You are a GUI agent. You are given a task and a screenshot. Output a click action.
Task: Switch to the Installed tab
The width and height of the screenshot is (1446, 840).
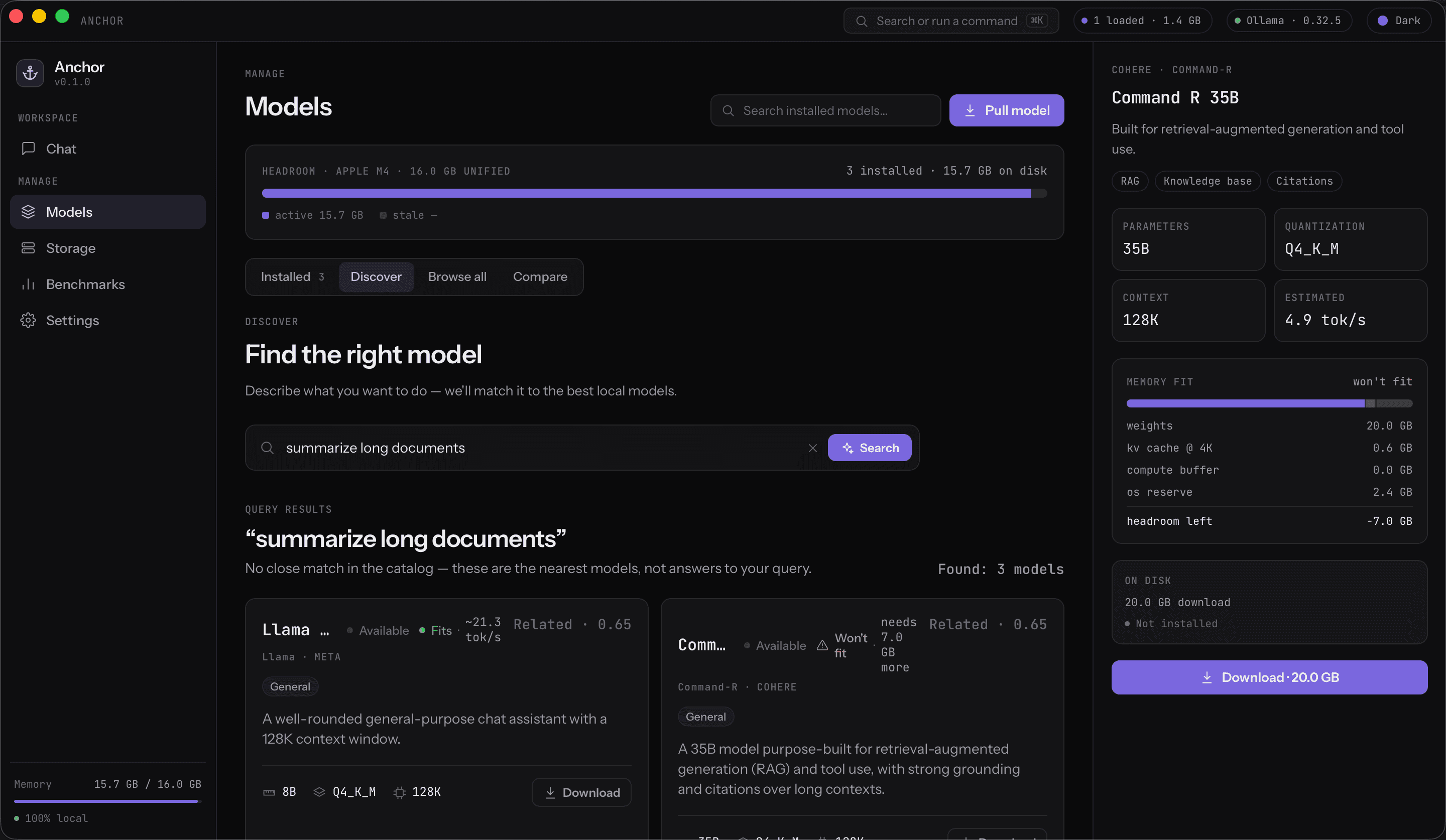point(292,277)
